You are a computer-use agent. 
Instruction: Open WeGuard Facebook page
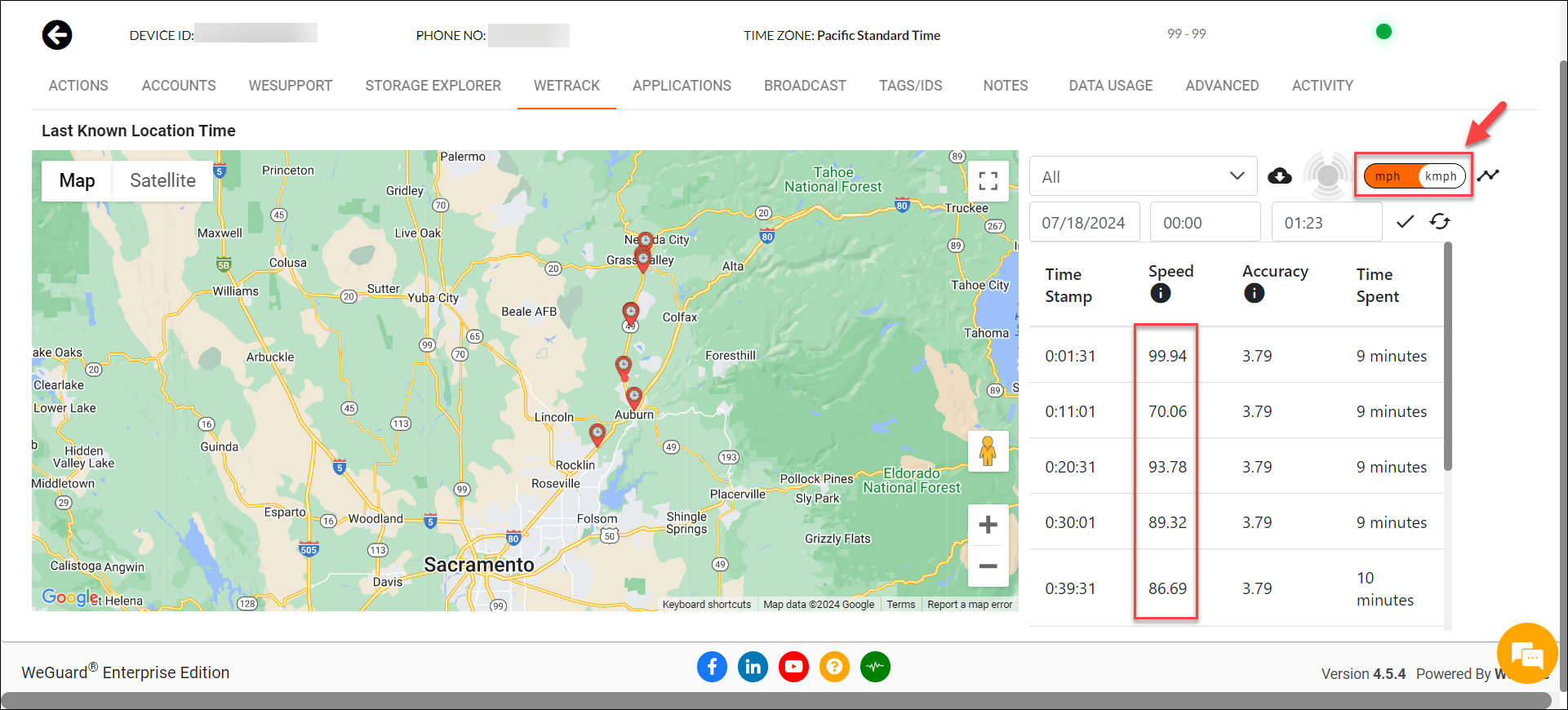click(712, 667)
